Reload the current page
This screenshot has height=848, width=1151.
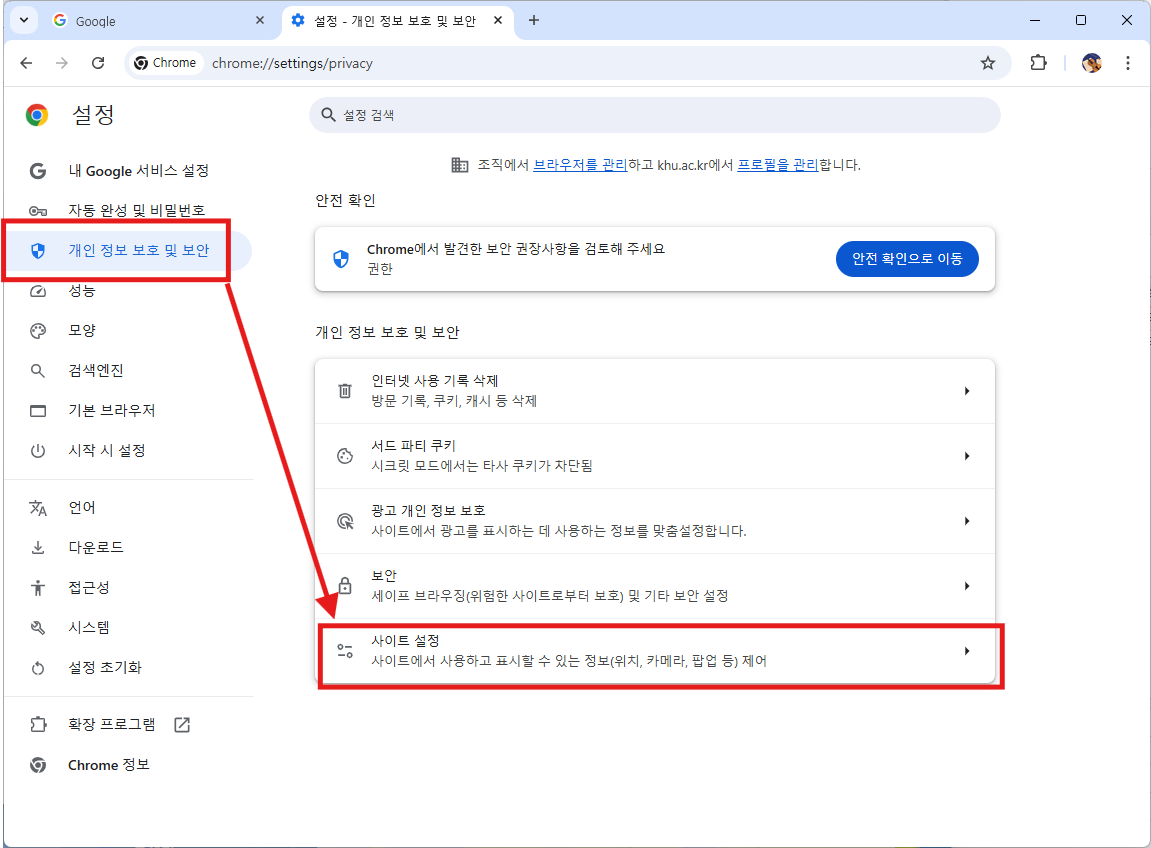(x=98, y=63)
